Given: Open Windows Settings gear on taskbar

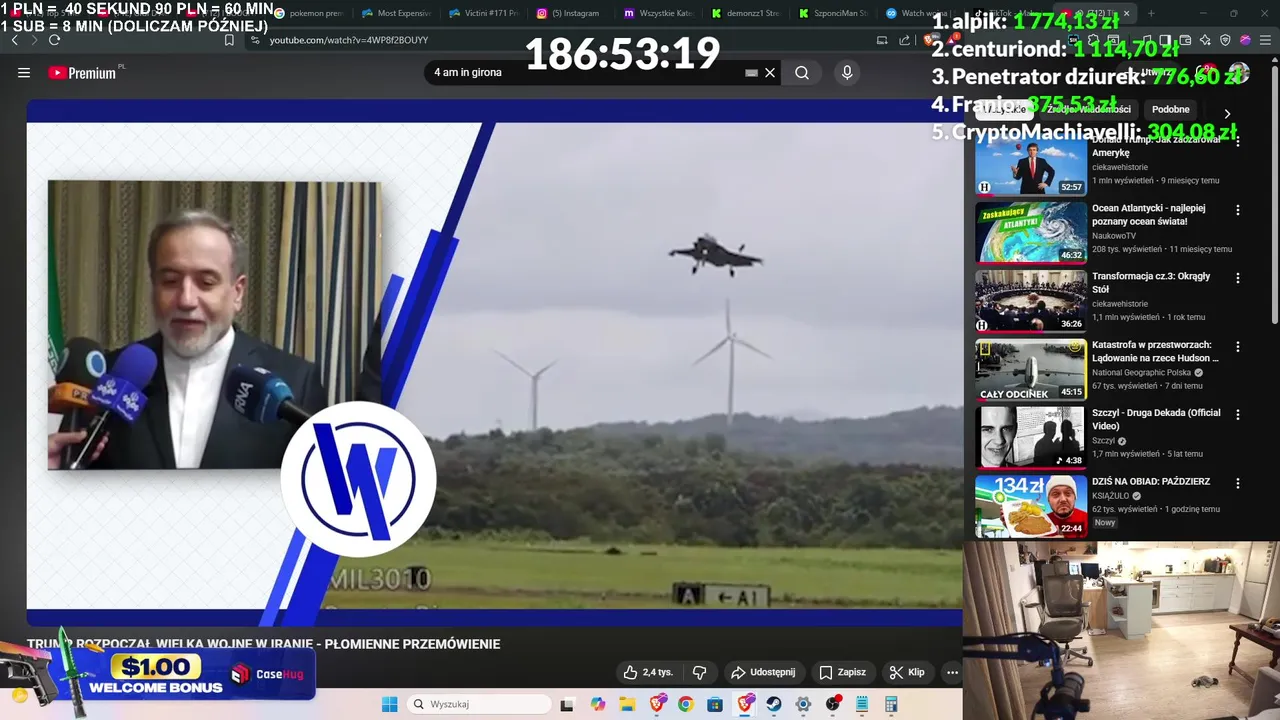Looking at the screenshot, I should tap(803, 704).
